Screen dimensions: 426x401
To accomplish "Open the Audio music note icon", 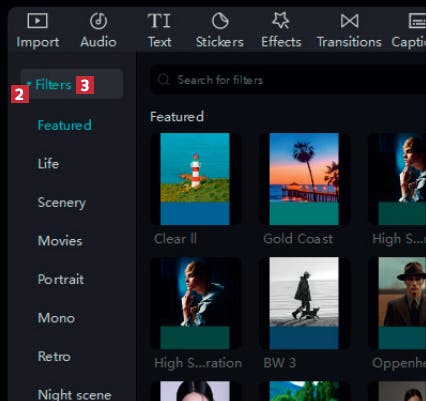I will (x=98, y=21).
